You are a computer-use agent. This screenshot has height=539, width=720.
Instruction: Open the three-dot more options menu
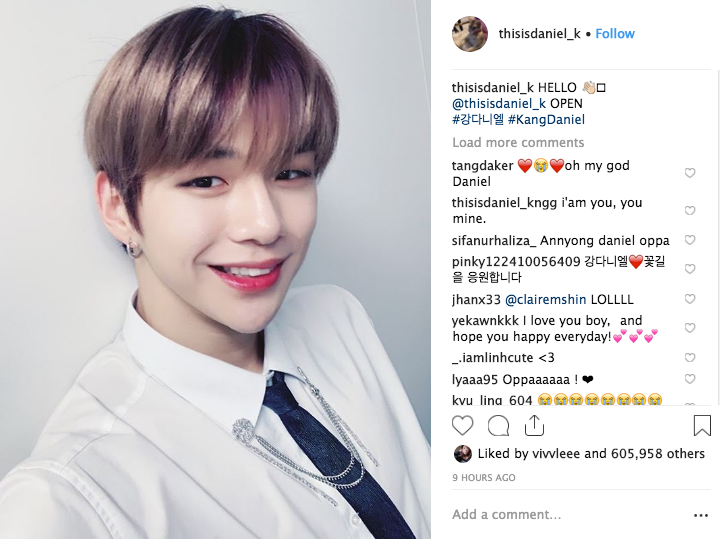[701, 515]
